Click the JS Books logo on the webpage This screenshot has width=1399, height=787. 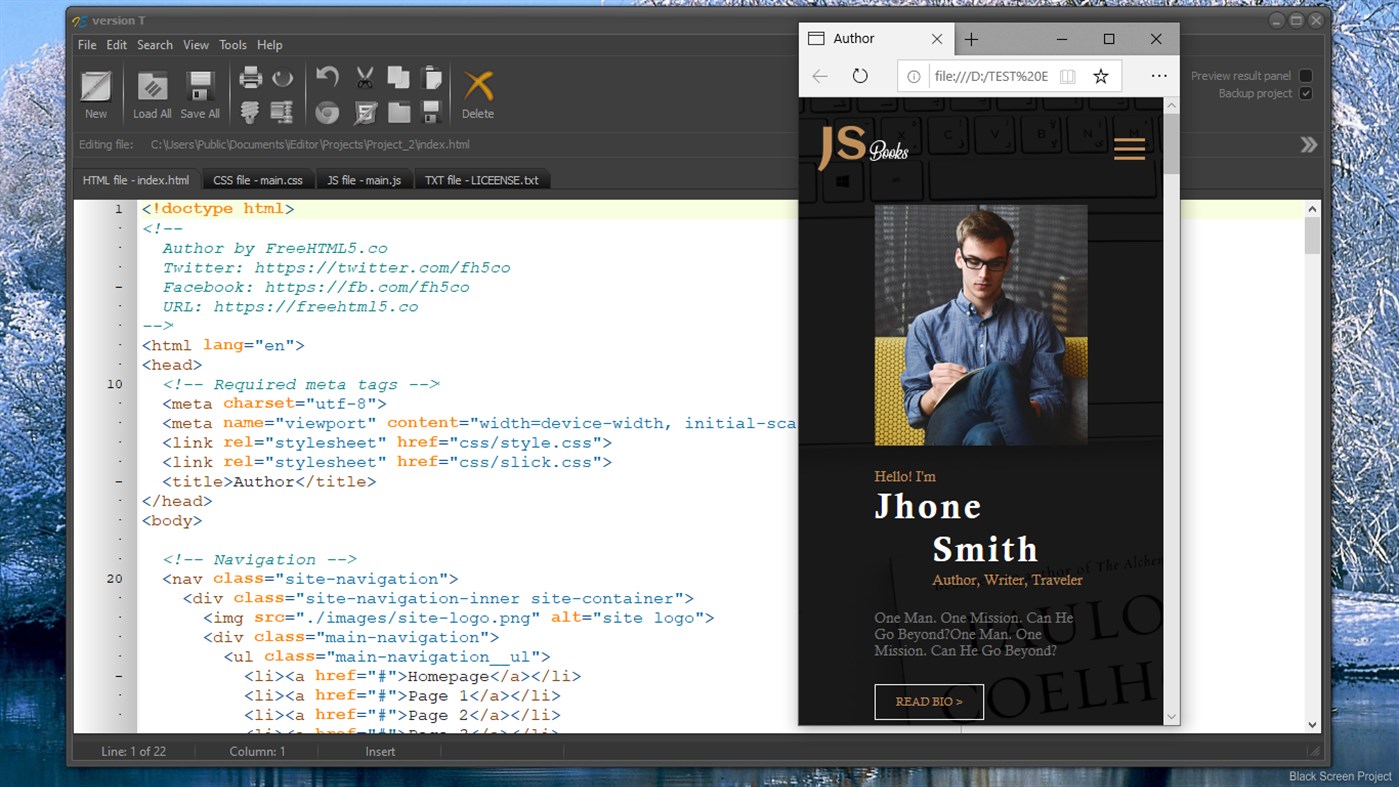pyautogui.click(x=863, y=148)
